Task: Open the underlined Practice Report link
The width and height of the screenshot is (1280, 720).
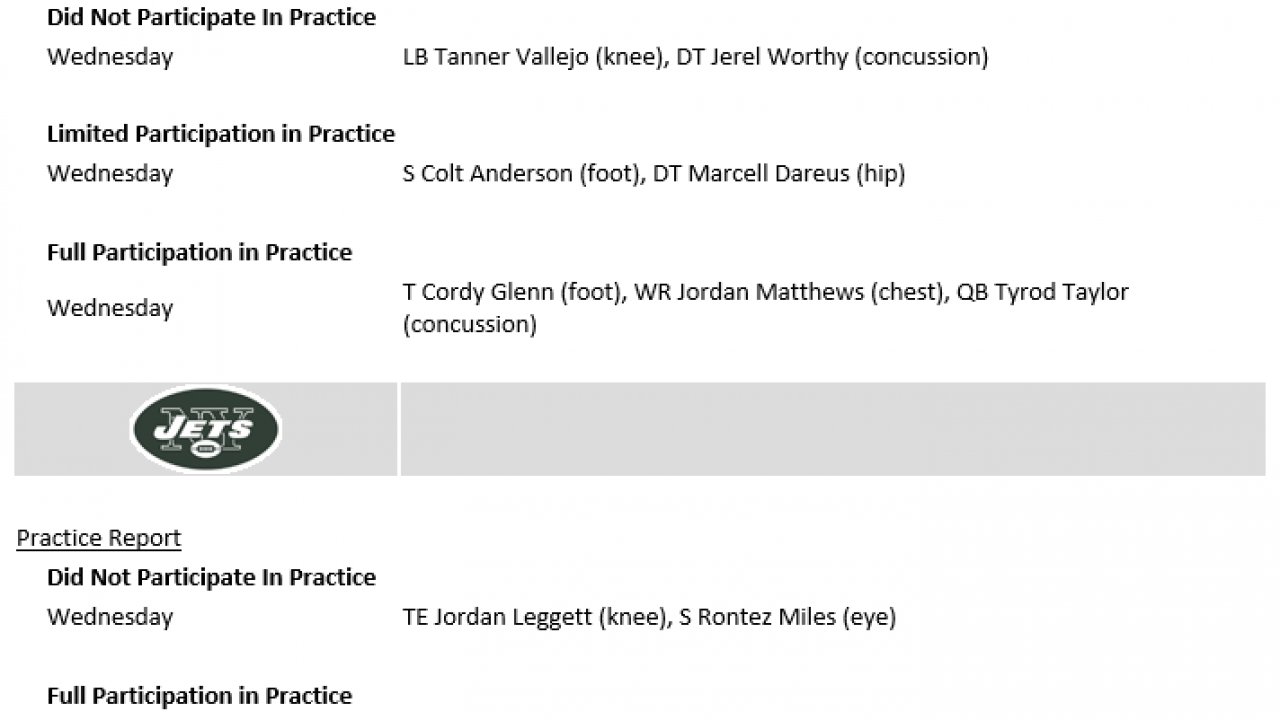Action: click(99, 538)
